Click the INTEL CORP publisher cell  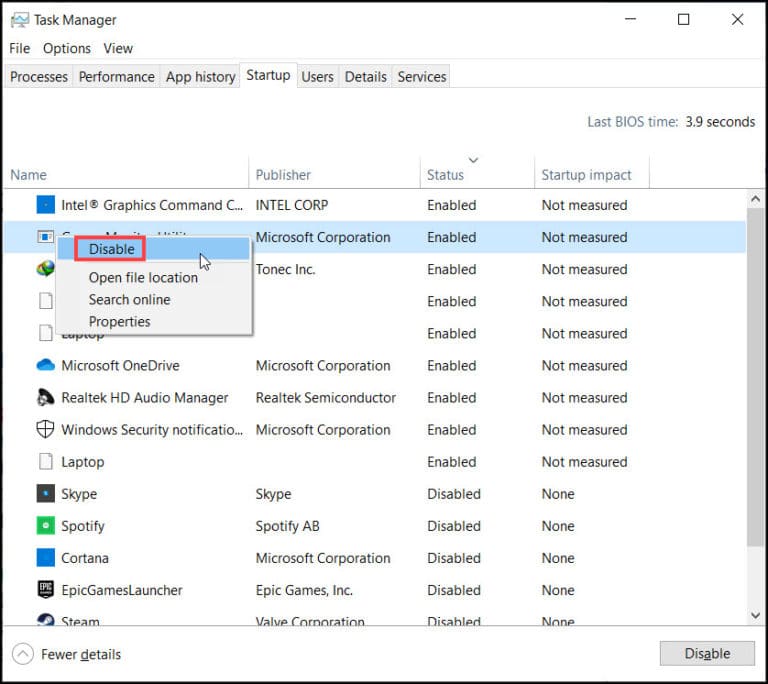pyautogui.click(x=292, y=205)
